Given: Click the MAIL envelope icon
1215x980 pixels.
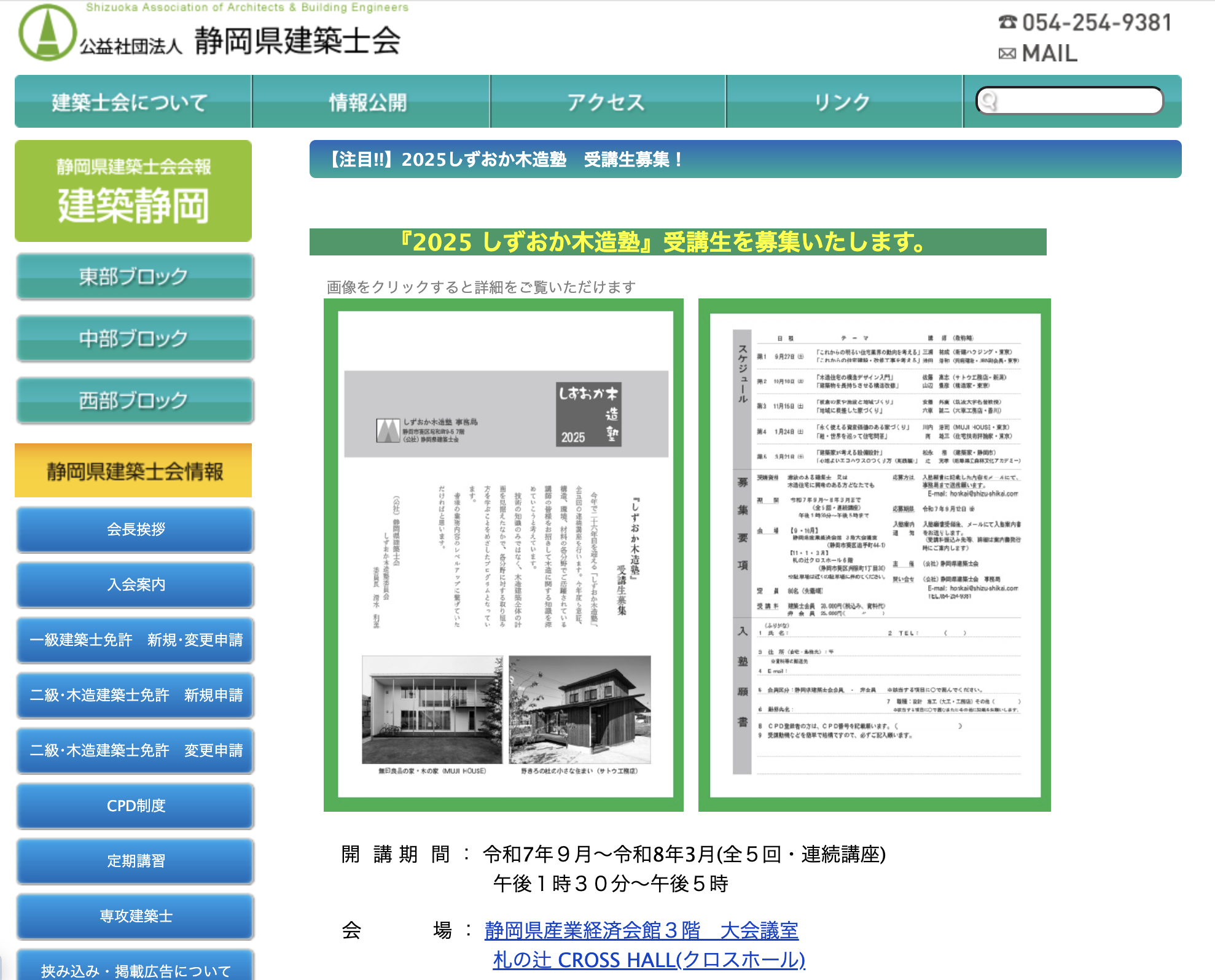Looking at the screenshot, I should click(1007, 54).
